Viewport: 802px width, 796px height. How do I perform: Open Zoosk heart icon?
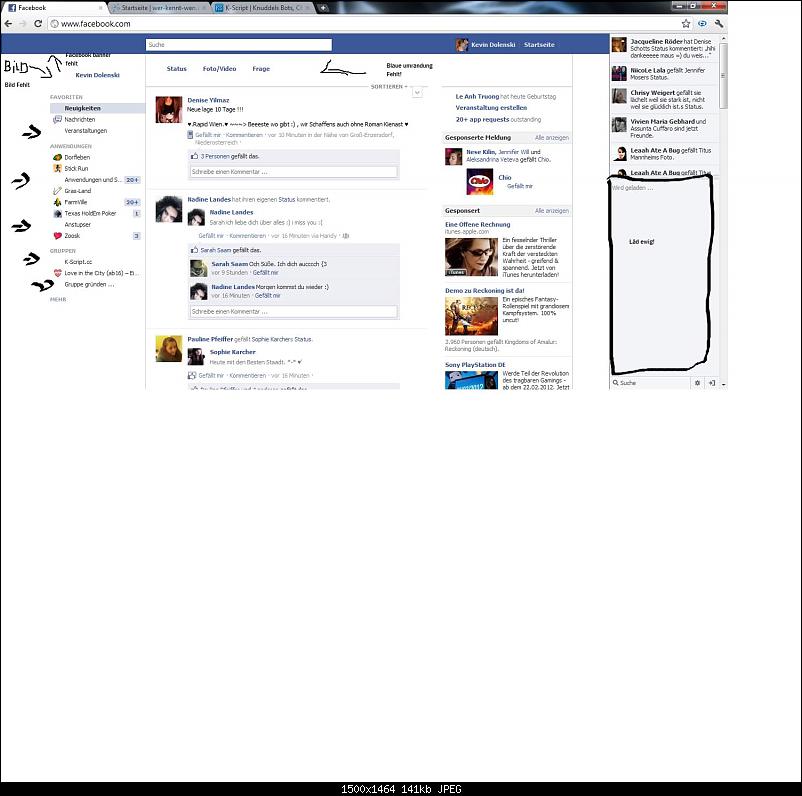pos(57,236)
